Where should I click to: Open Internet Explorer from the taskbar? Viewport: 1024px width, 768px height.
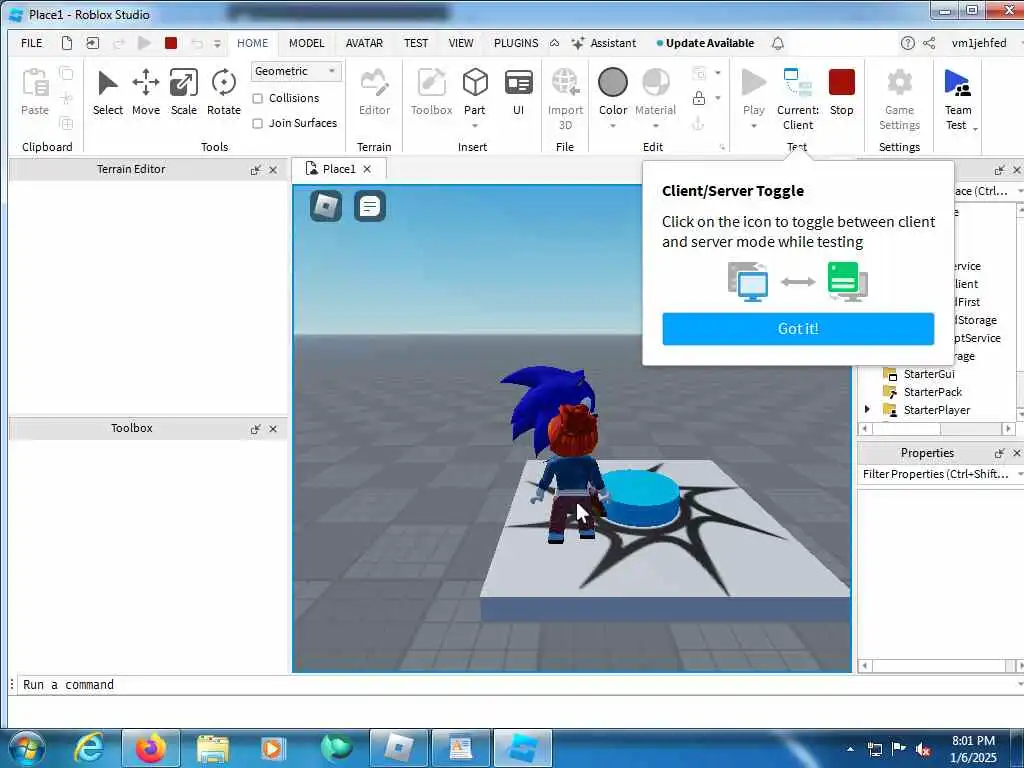89,748
